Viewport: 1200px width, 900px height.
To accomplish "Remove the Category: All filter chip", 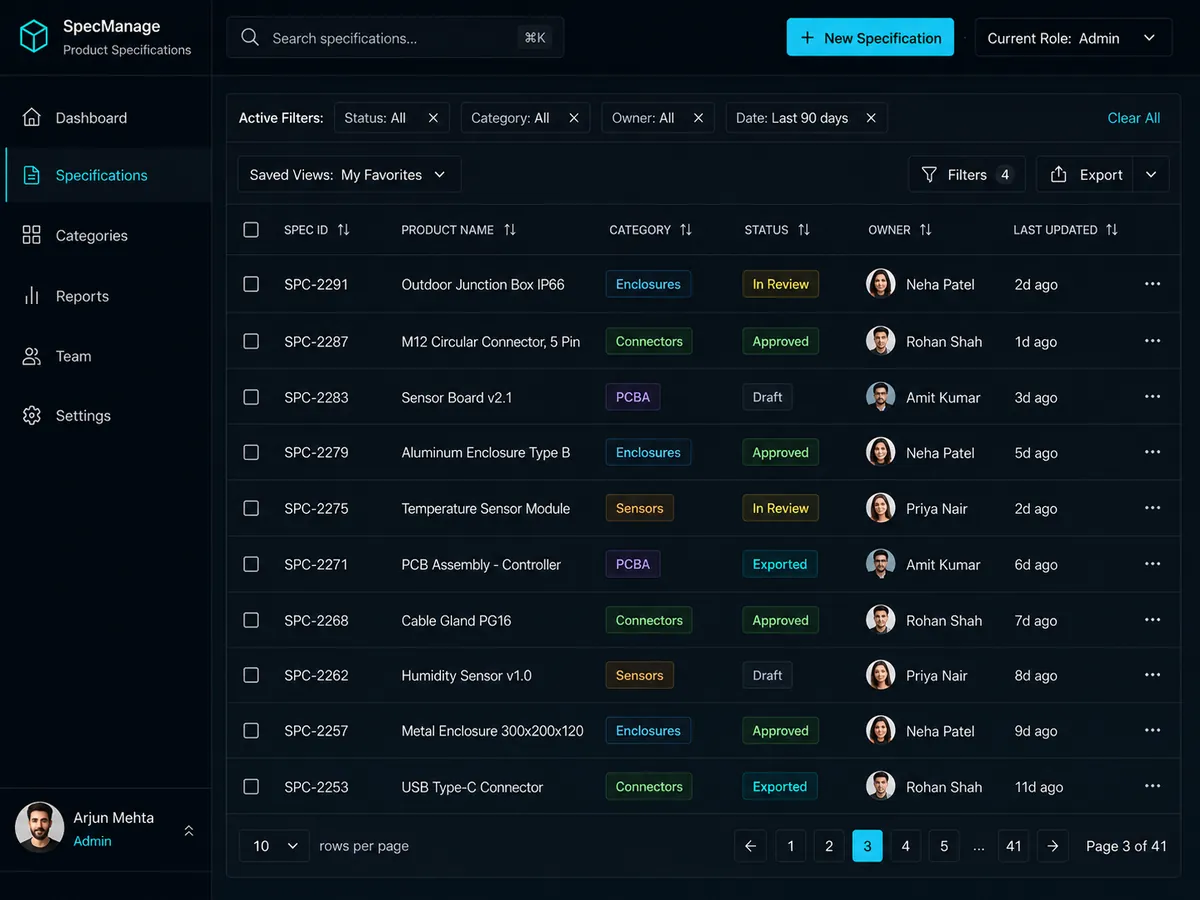I will pos(574,118).
